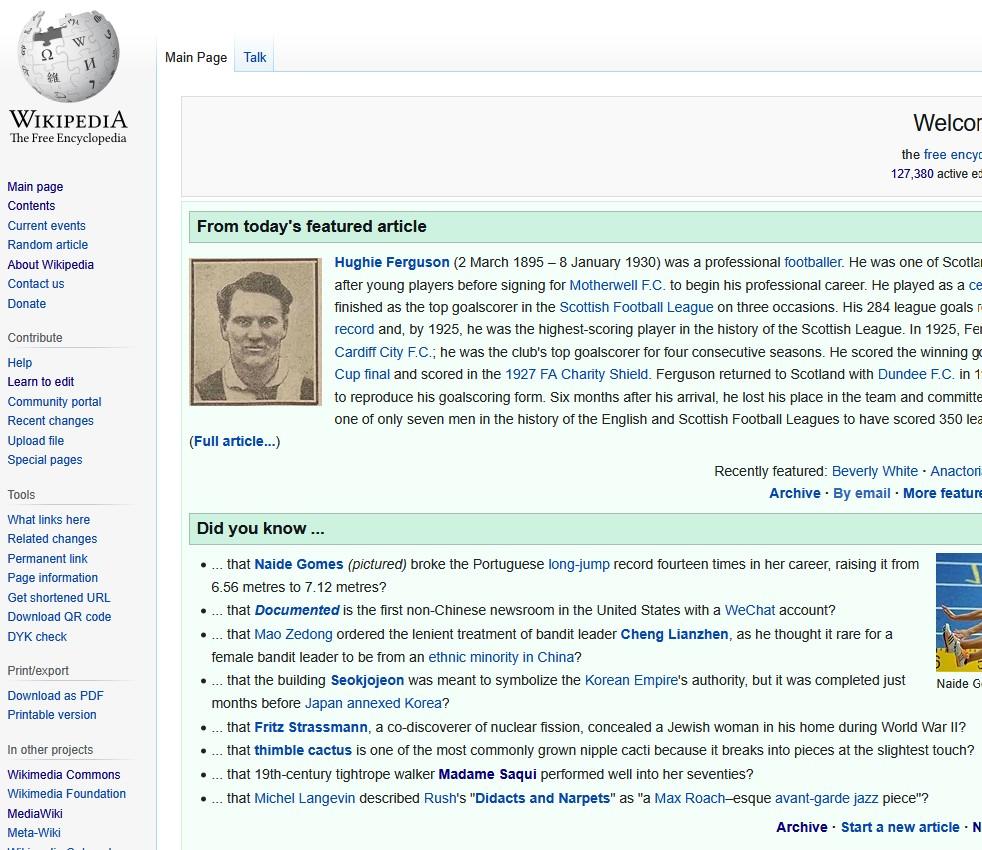Viewport: 982px width, 850px height.
Task: Open the Cardiff City F.C. link
Action: (x=383, y=352)
